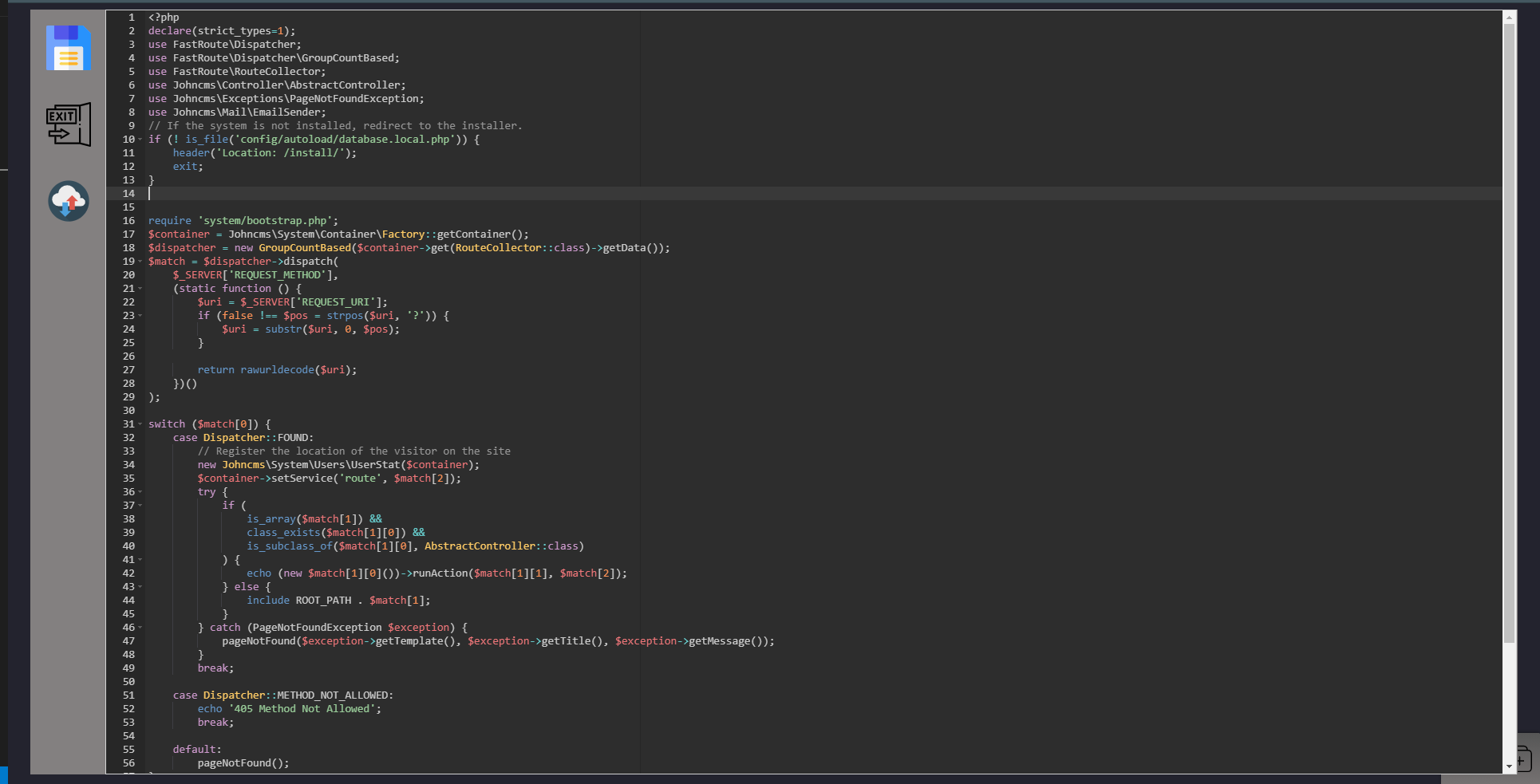Click 'substr' function call on line 24
1540x784 pixels.
coord(283,329)
